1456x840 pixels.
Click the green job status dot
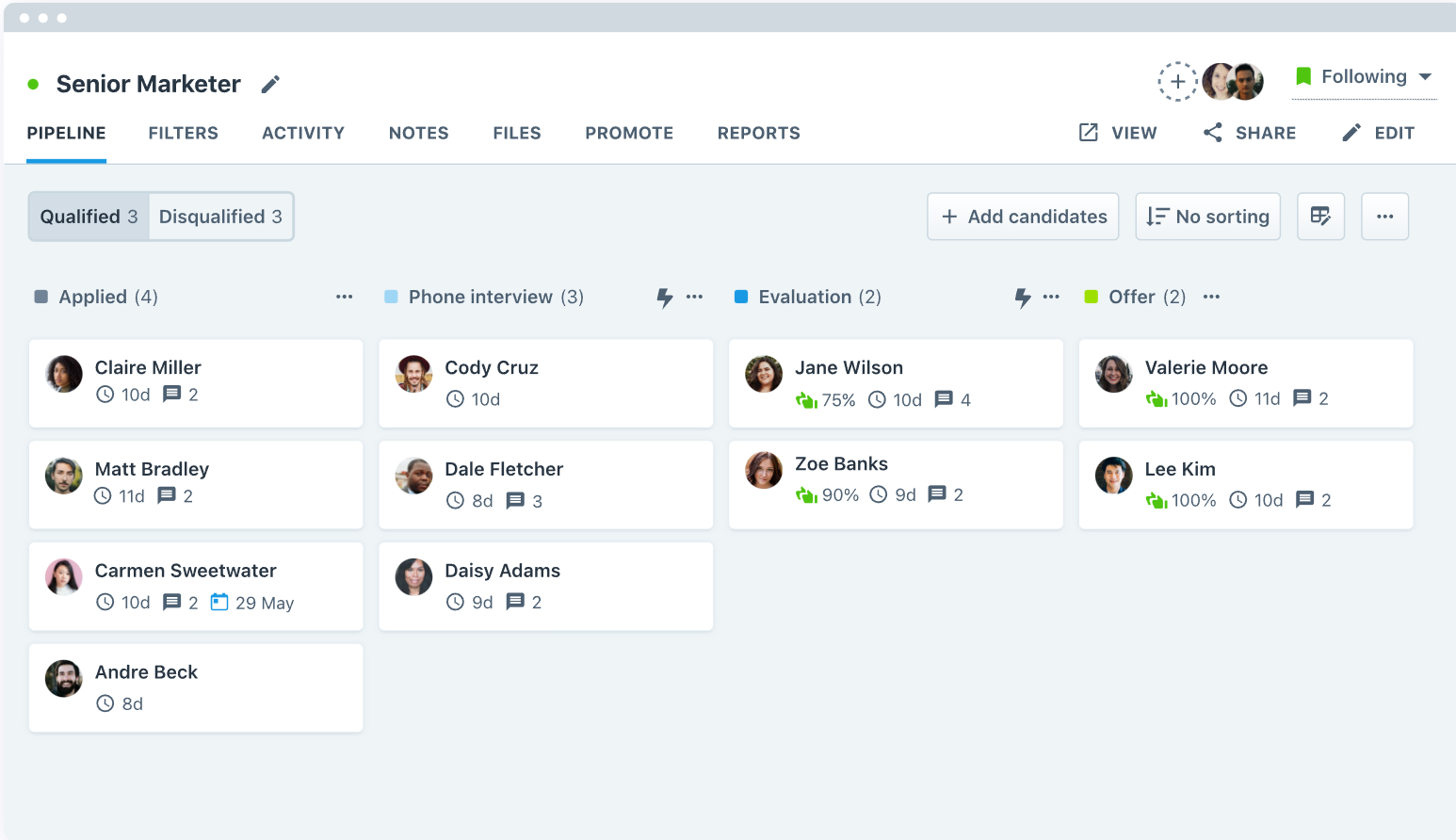(x=34, y=85)
